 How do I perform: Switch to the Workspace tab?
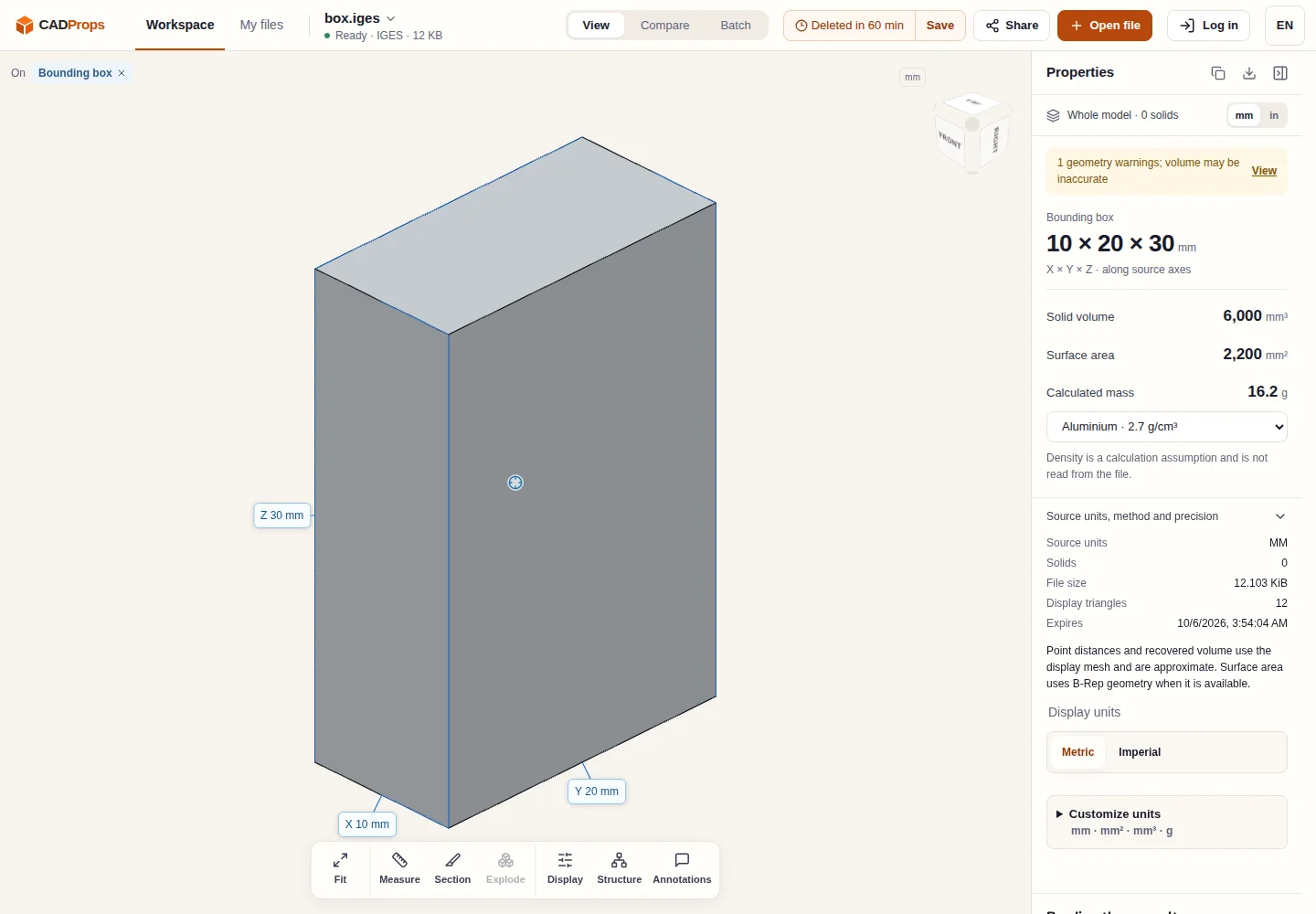tap(180, 25)
